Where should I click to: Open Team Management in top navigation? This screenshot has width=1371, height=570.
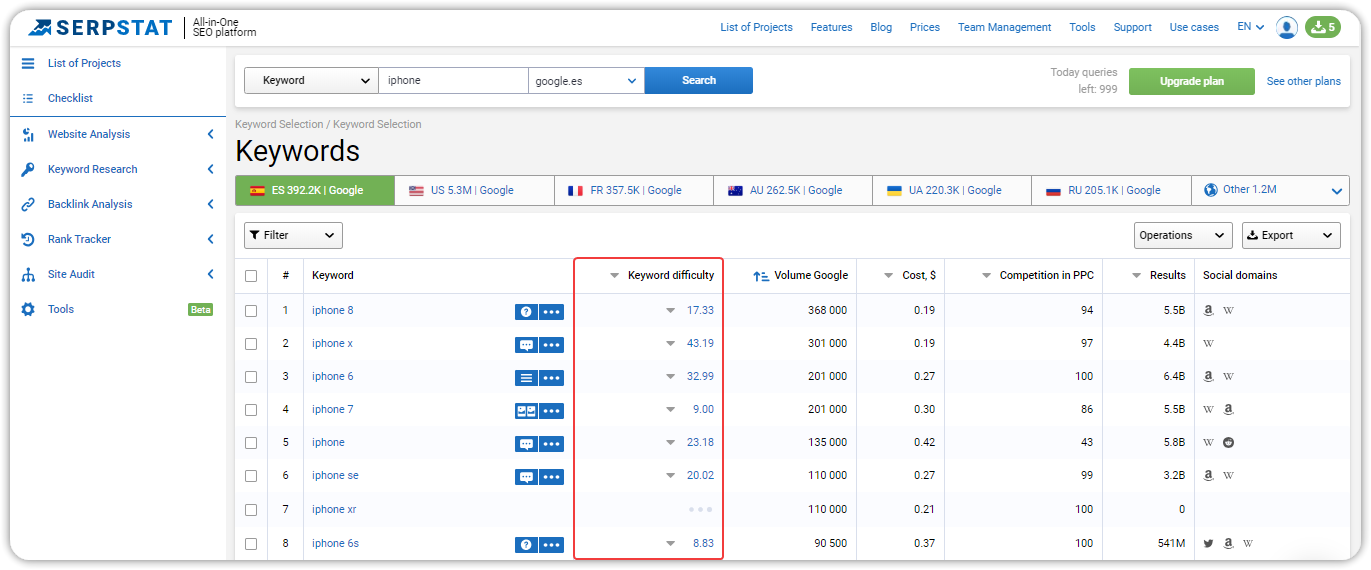click(x=1005, y=27)
